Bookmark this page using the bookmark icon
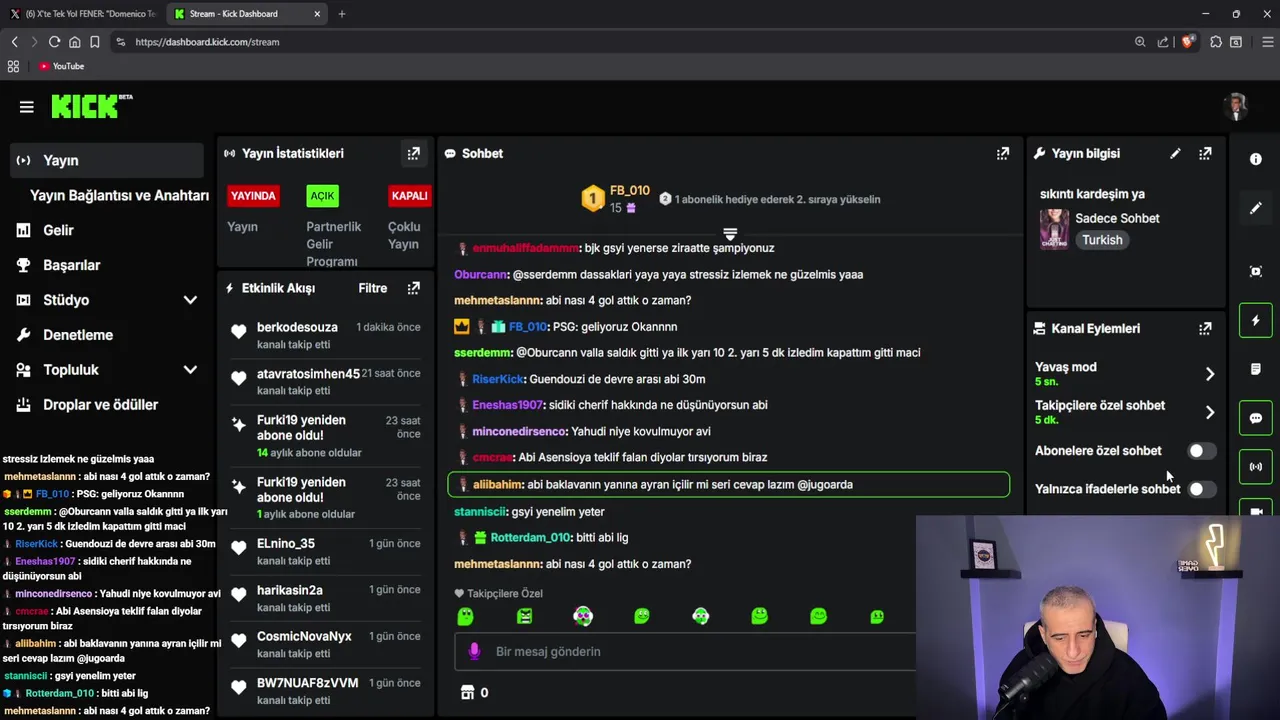The width and height of the screenshot is (1280, 720). 95,42
